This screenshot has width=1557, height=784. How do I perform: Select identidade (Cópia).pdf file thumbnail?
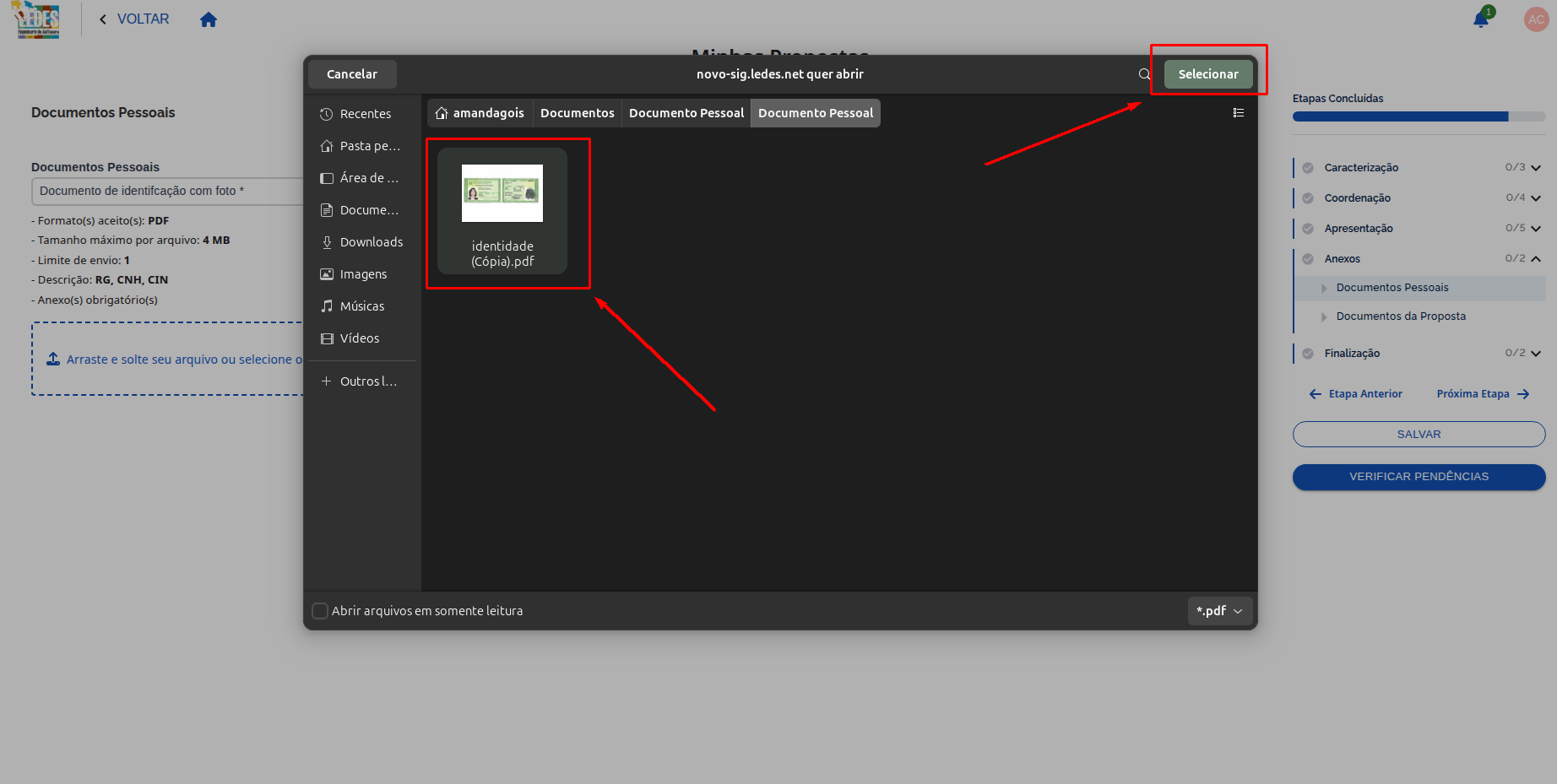tap(502, 211)
